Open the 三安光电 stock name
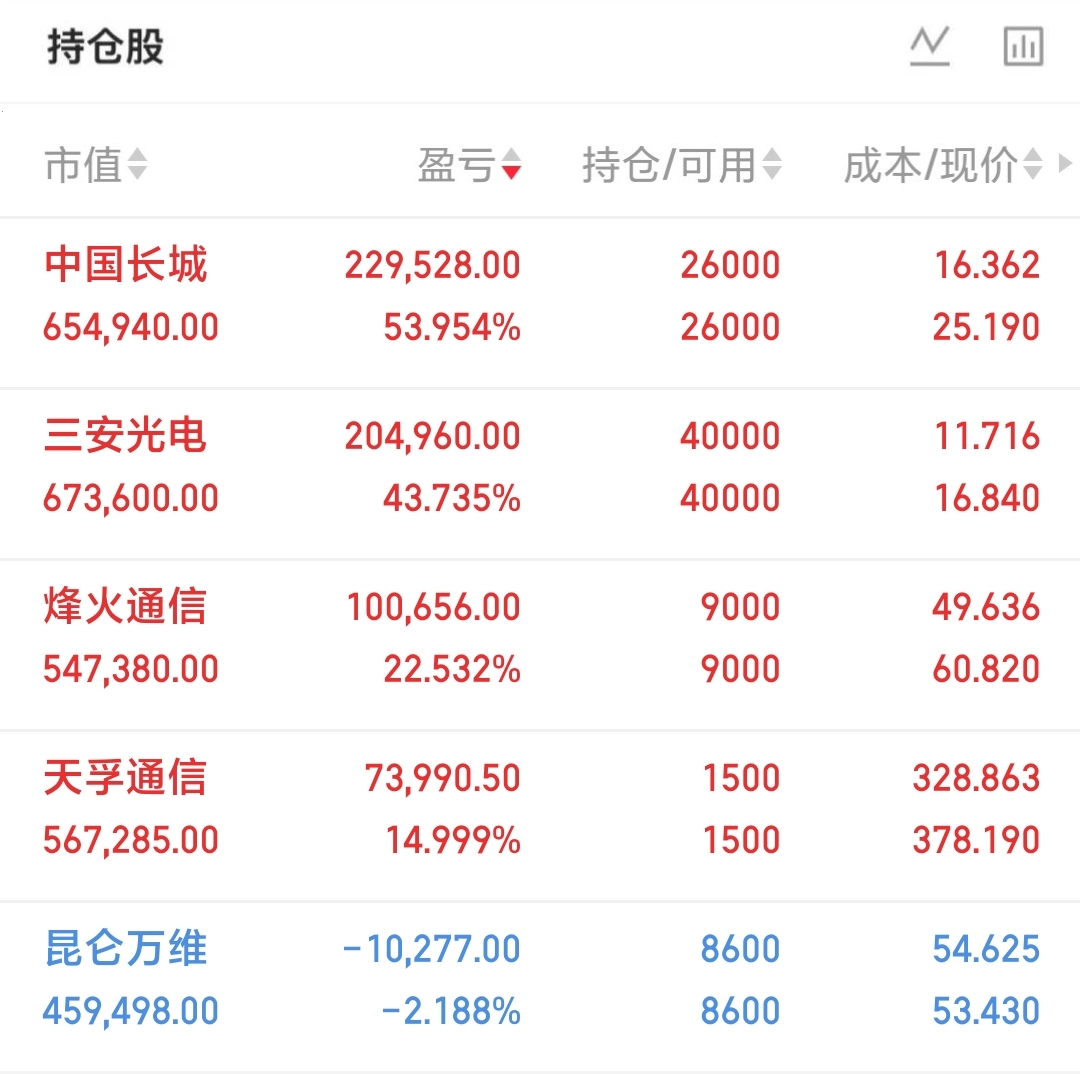Viewport: 1080px width, 1074px height. pyautogui.click(x=125, y=435)
